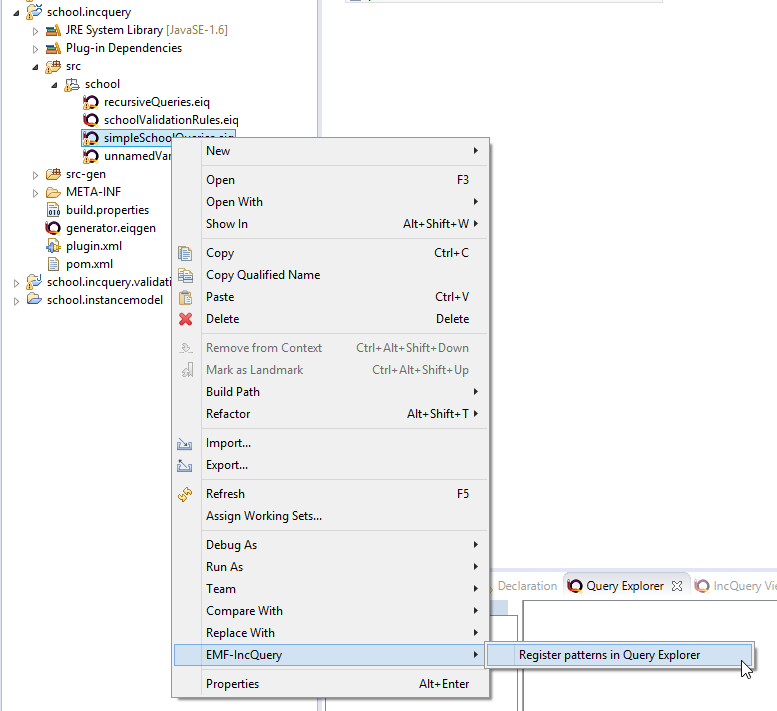Click the META-INF folder icon
777x711 pixels.
click(x=53, y=192)
